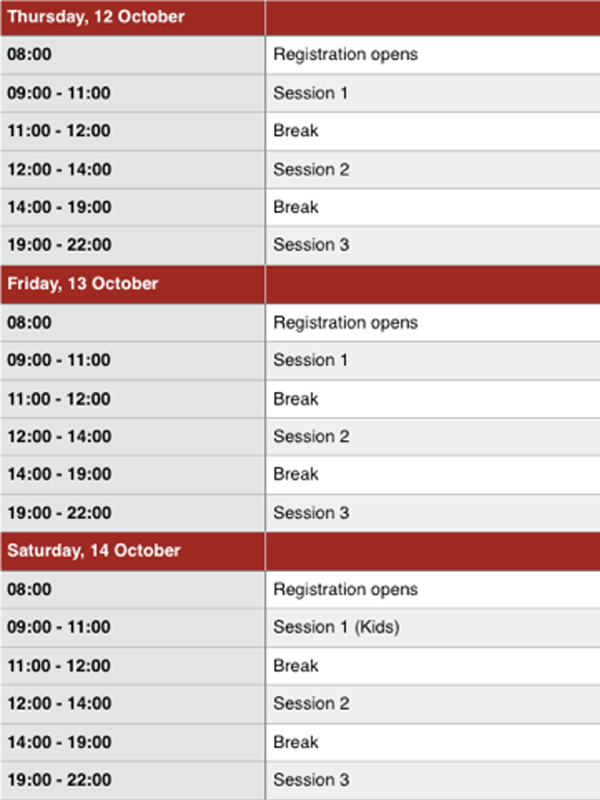Click Thursday's 12:00 - 14:00 time cell
The image size is (600, 800).
59,169
